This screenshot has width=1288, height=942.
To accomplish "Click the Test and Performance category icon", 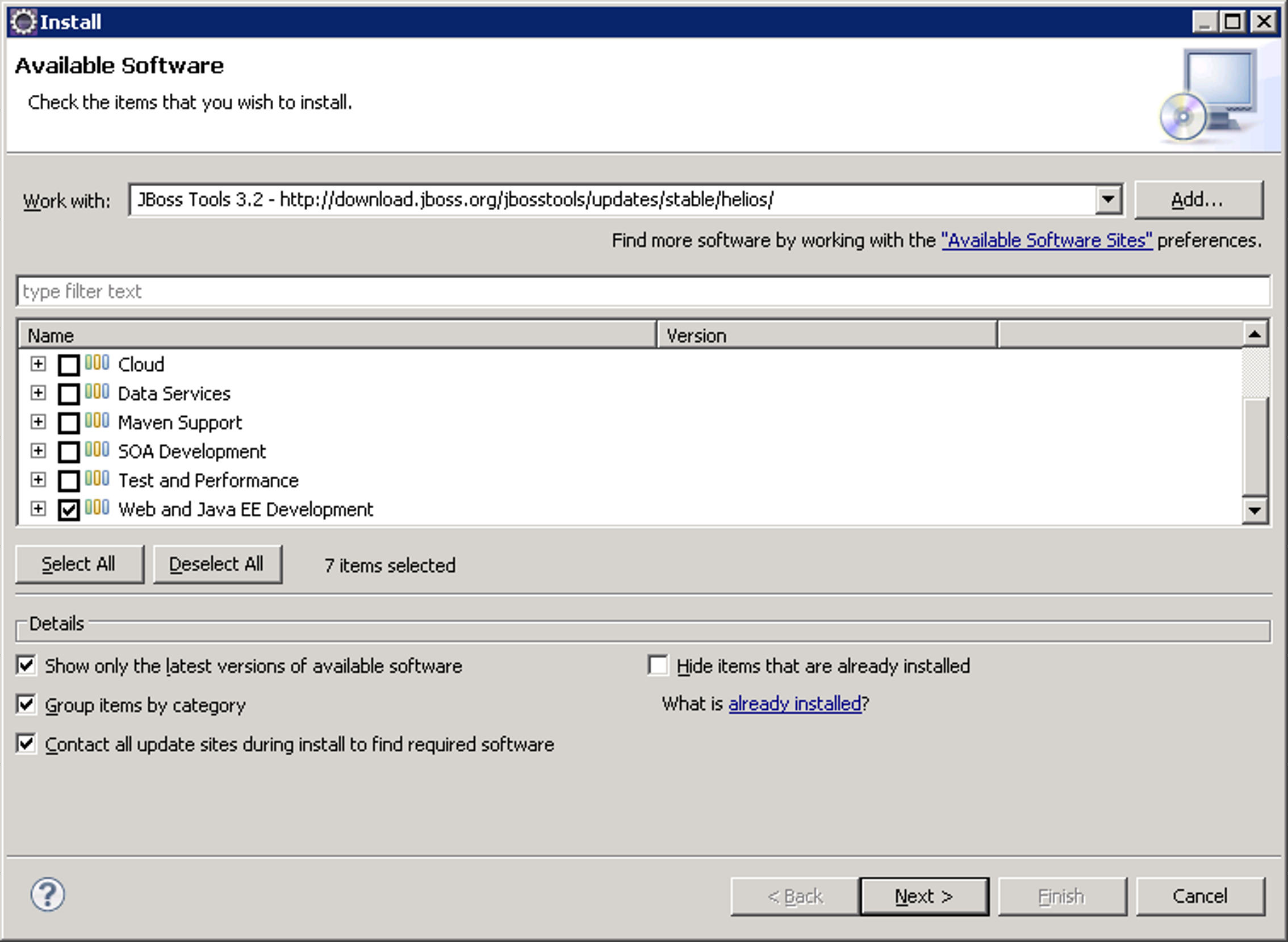I will click(97, 479).
